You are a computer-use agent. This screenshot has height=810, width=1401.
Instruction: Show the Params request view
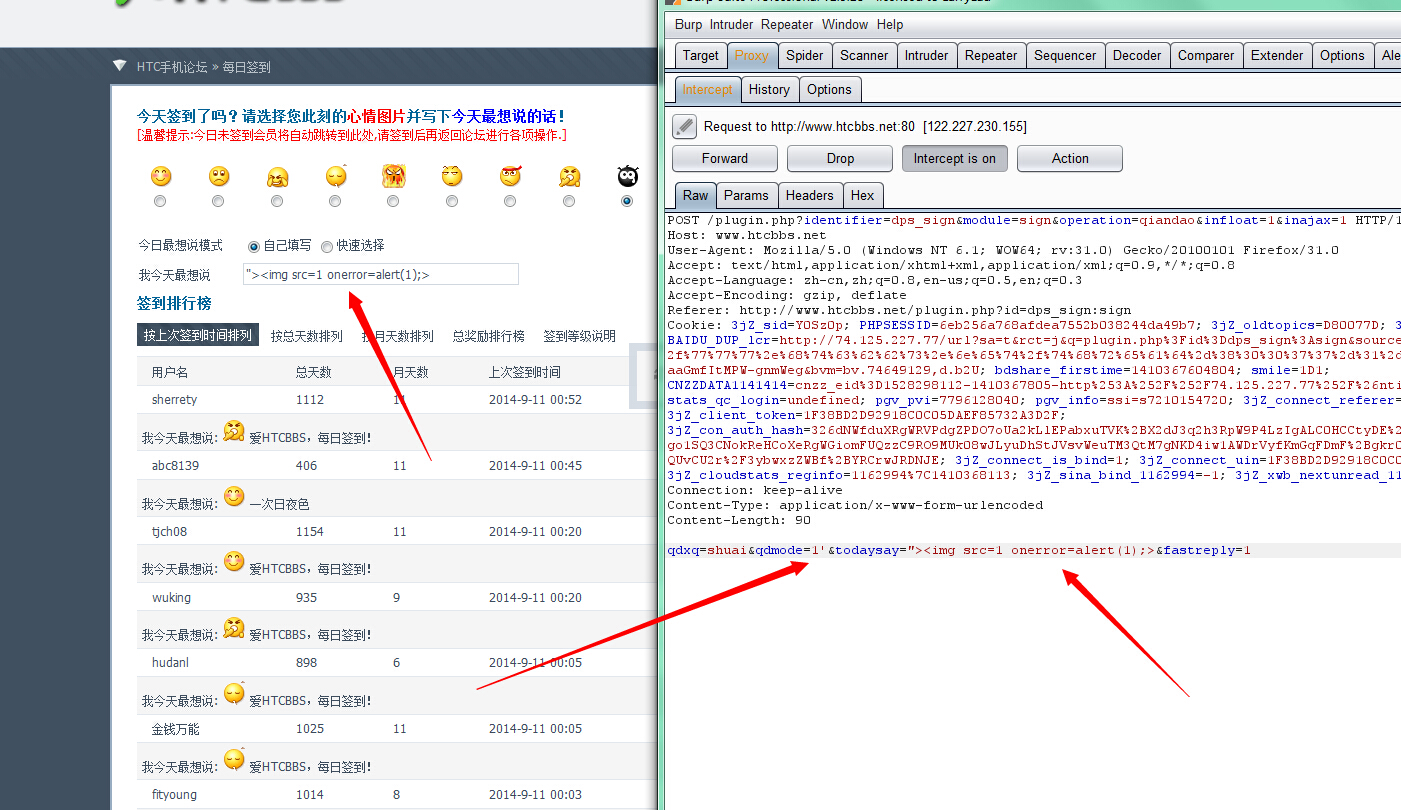click(x=746, y=195)
